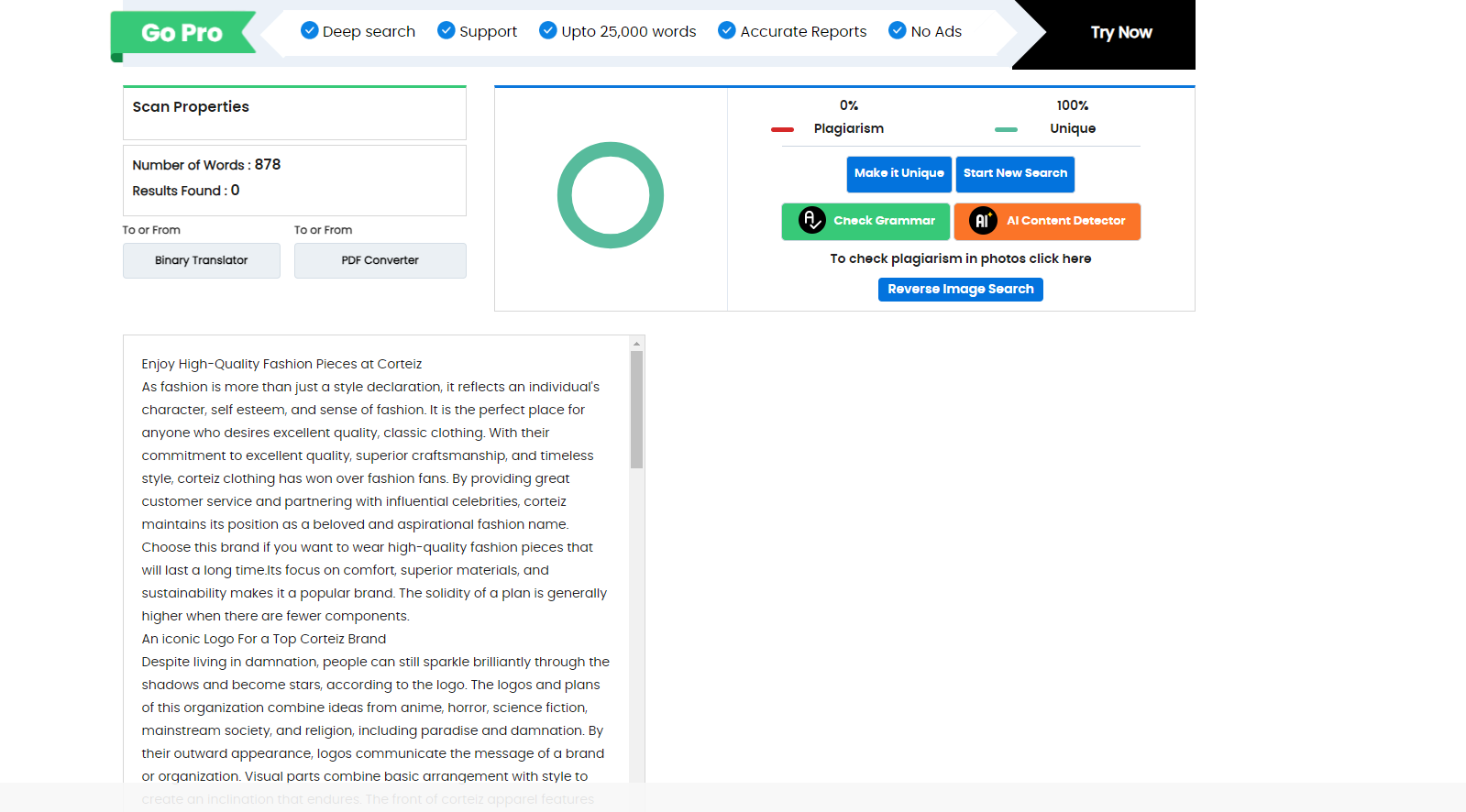The width and height of the screenshot is (1466, 812).
Task: Click the red Plagiarism legend marker
Action: tap(782, 129)
